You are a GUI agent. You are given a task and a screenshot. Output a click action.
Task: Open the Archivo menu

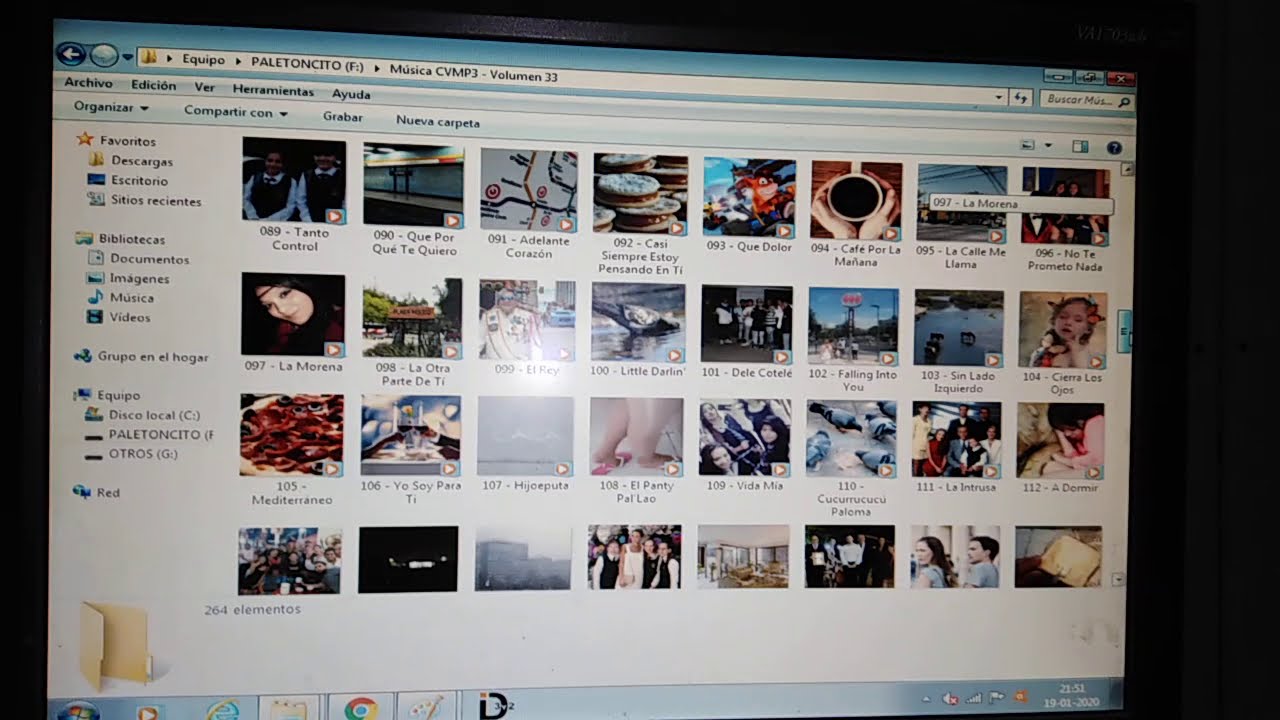[88, 83]
